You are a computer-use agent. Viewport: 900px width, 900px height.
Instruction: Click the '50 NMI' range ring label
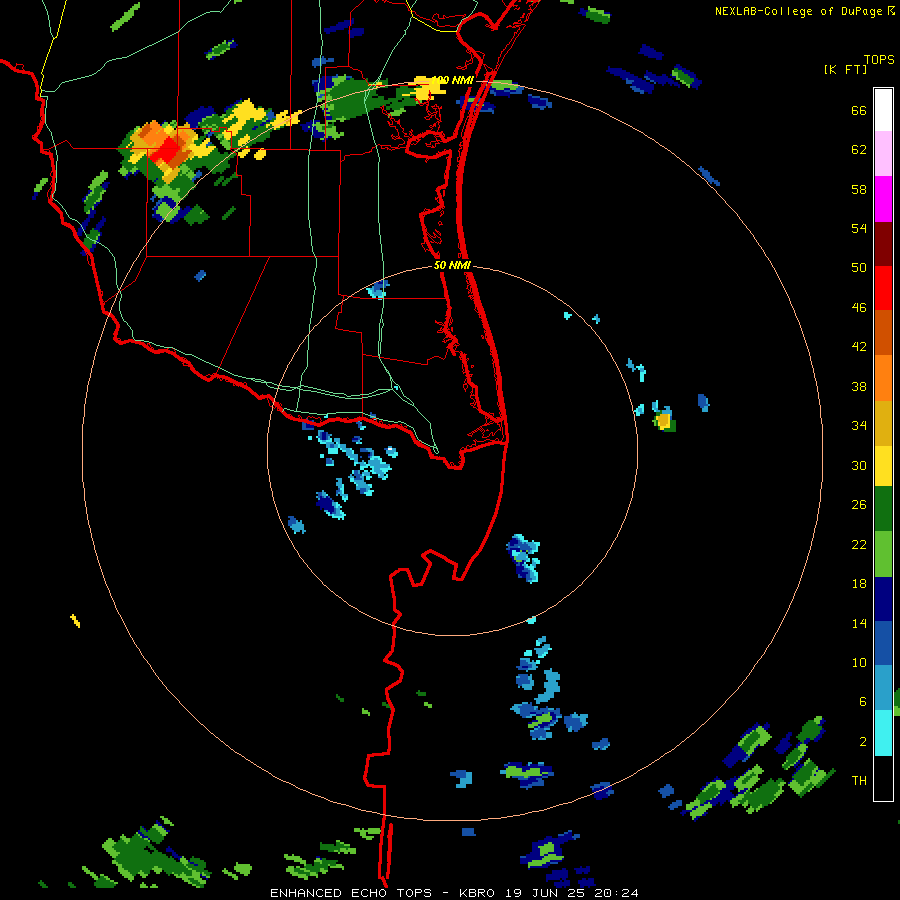tap(452, 265)
